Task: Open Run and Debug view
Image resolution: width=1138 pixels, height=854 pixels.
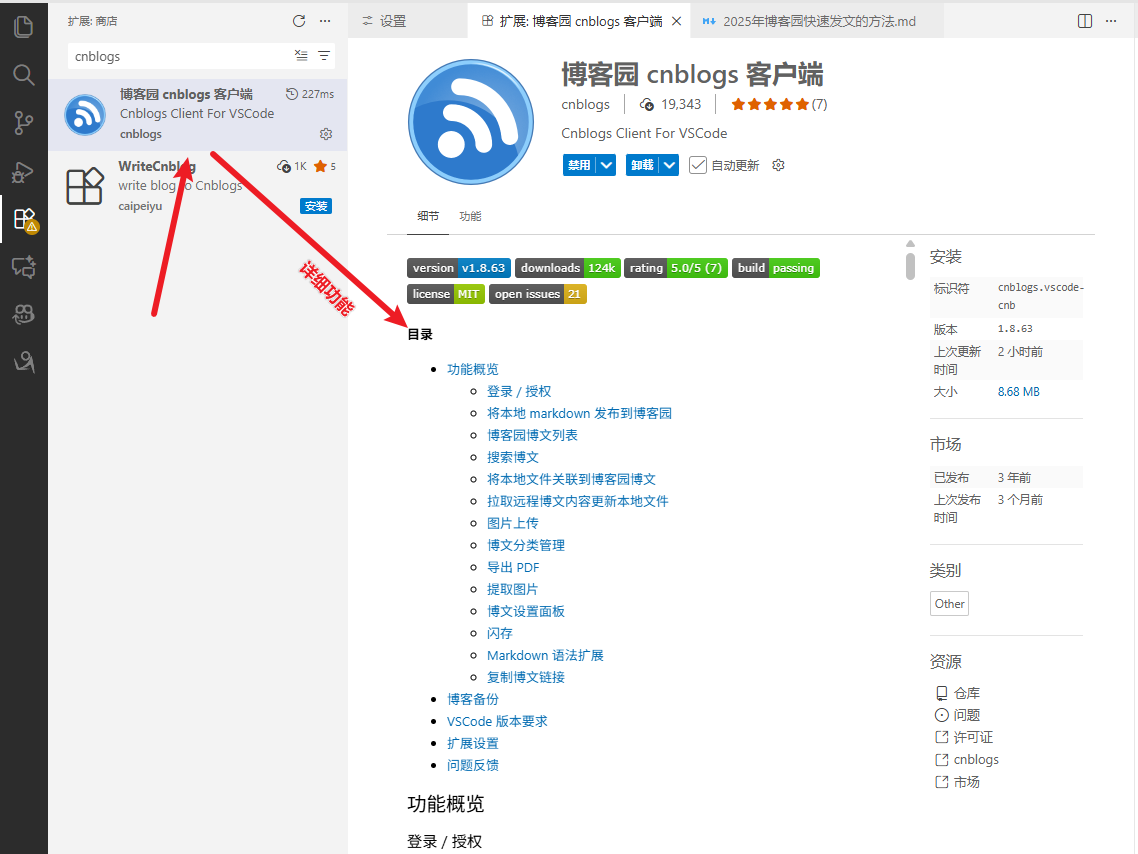Action: tap(23, 171)
